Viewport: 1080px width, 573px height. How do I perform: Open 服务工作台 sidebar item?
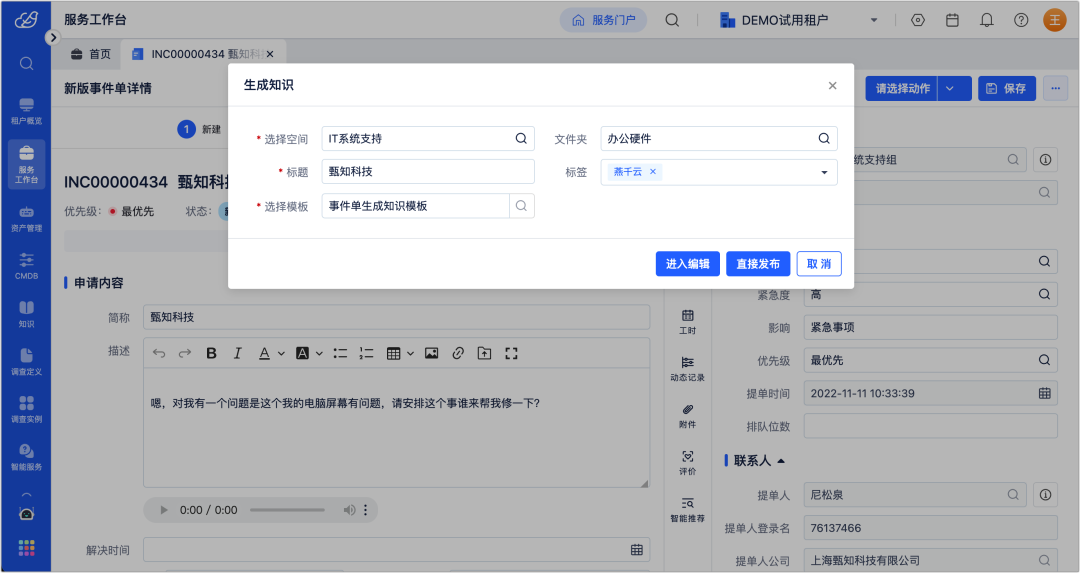click(26, 164)
